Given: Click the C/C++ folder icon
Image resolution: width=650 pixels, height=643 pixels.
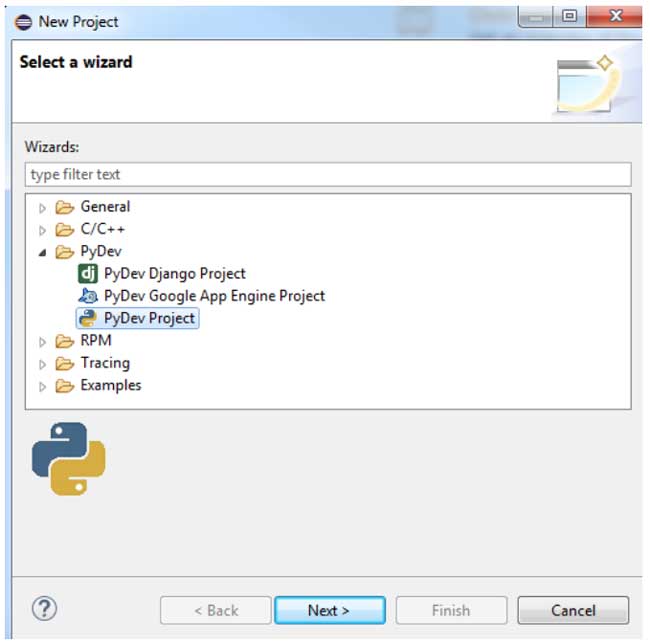Looking at the screenshot, I should 65,229.
